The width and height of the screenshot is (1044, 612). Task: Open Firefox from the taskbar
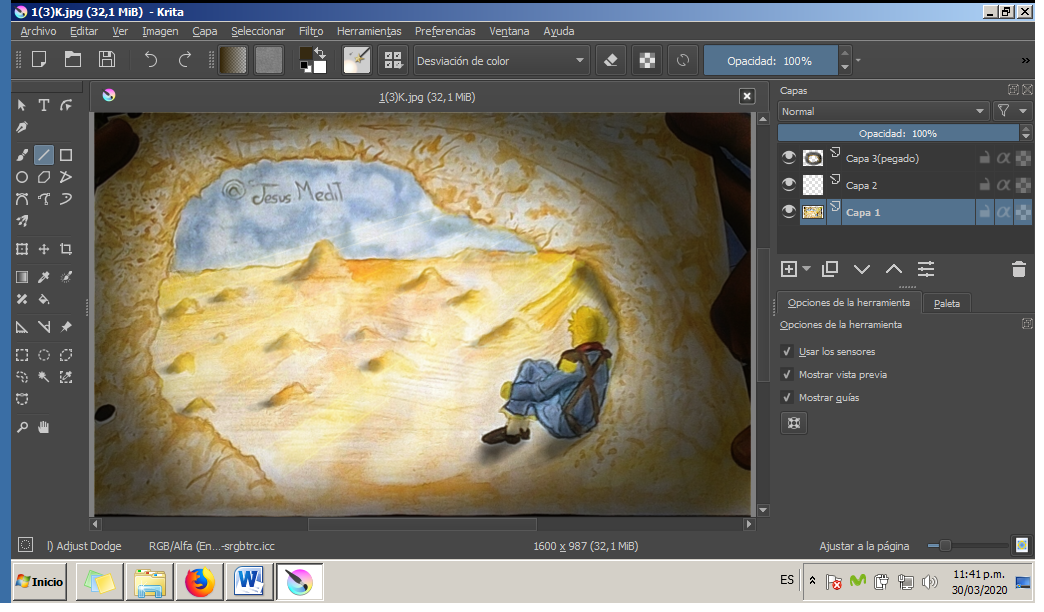point(201,581)
